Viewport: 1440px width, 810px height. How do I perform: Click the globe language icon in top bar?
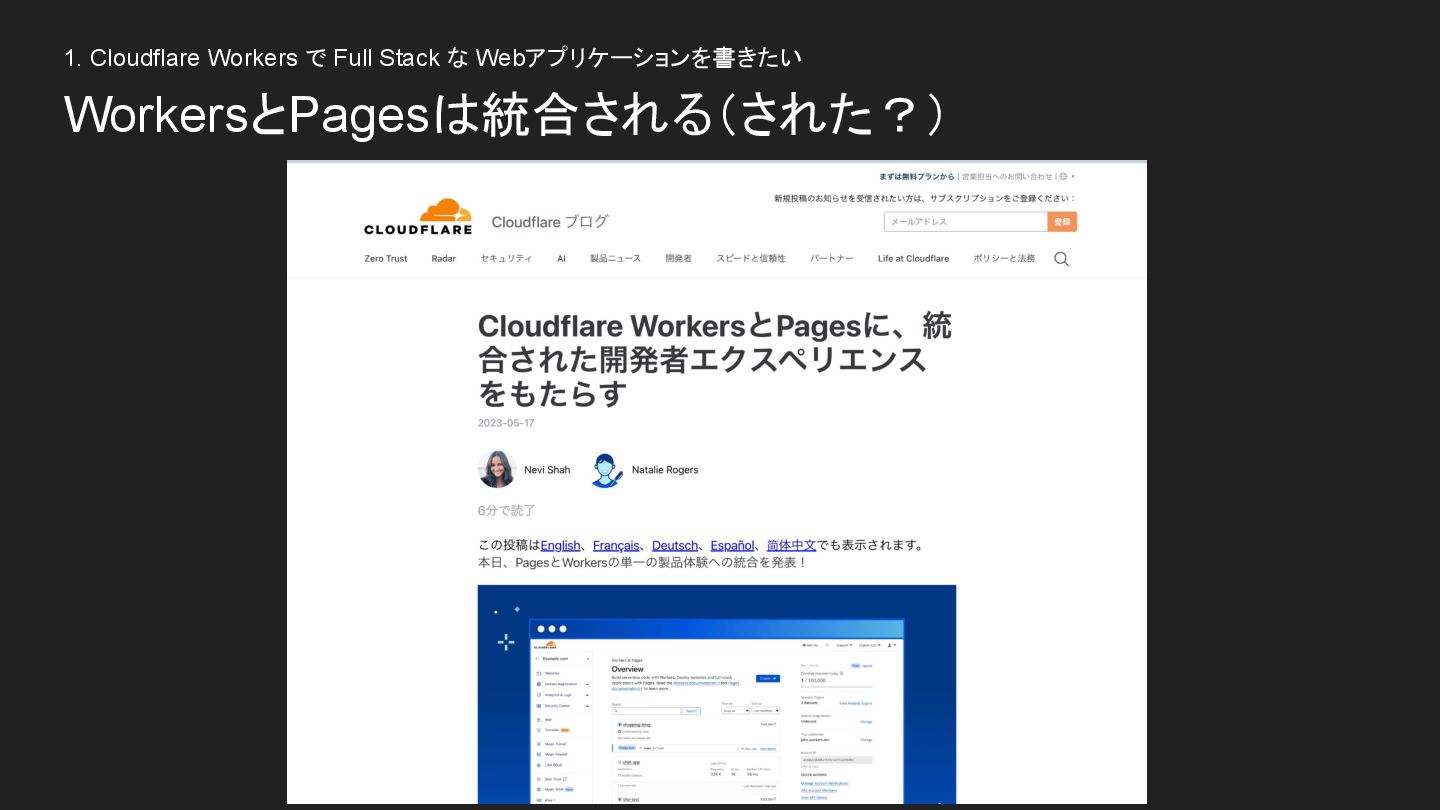(1063, 176)
